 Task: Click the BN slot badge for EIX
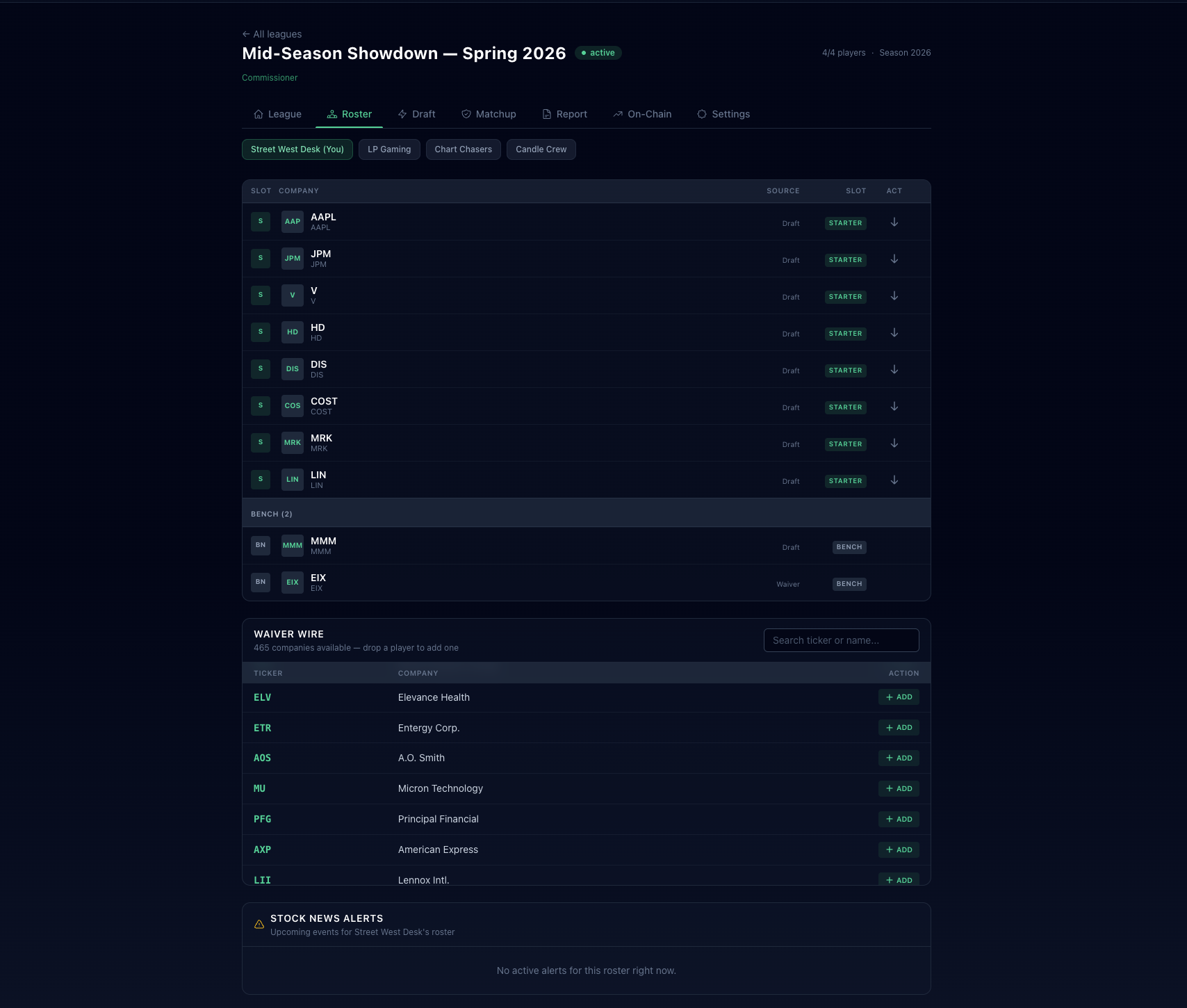pyautogui.click(x=261, y=583)
